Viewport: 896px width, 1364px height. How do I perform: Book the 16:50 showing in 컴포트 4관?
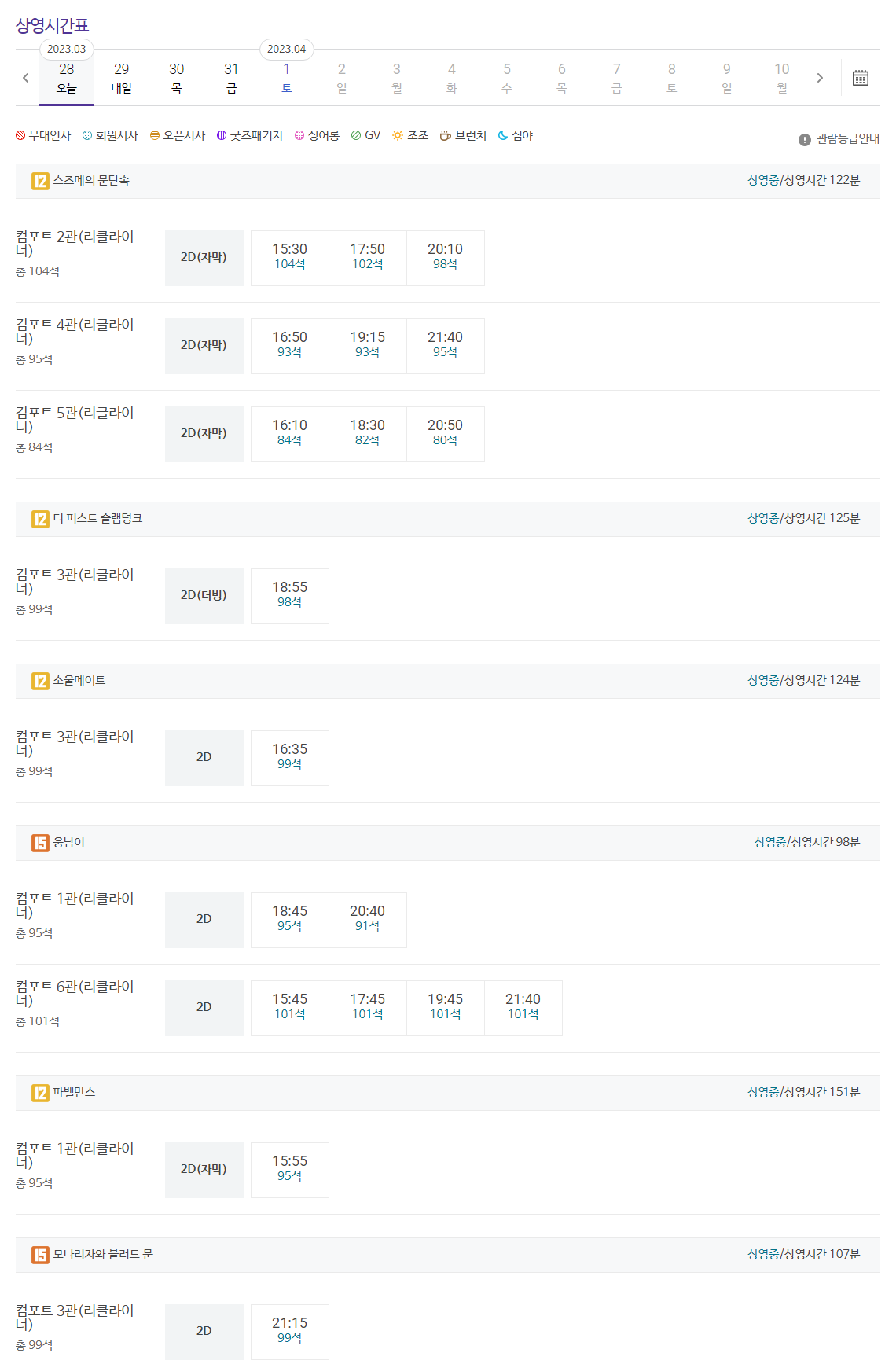289,346
